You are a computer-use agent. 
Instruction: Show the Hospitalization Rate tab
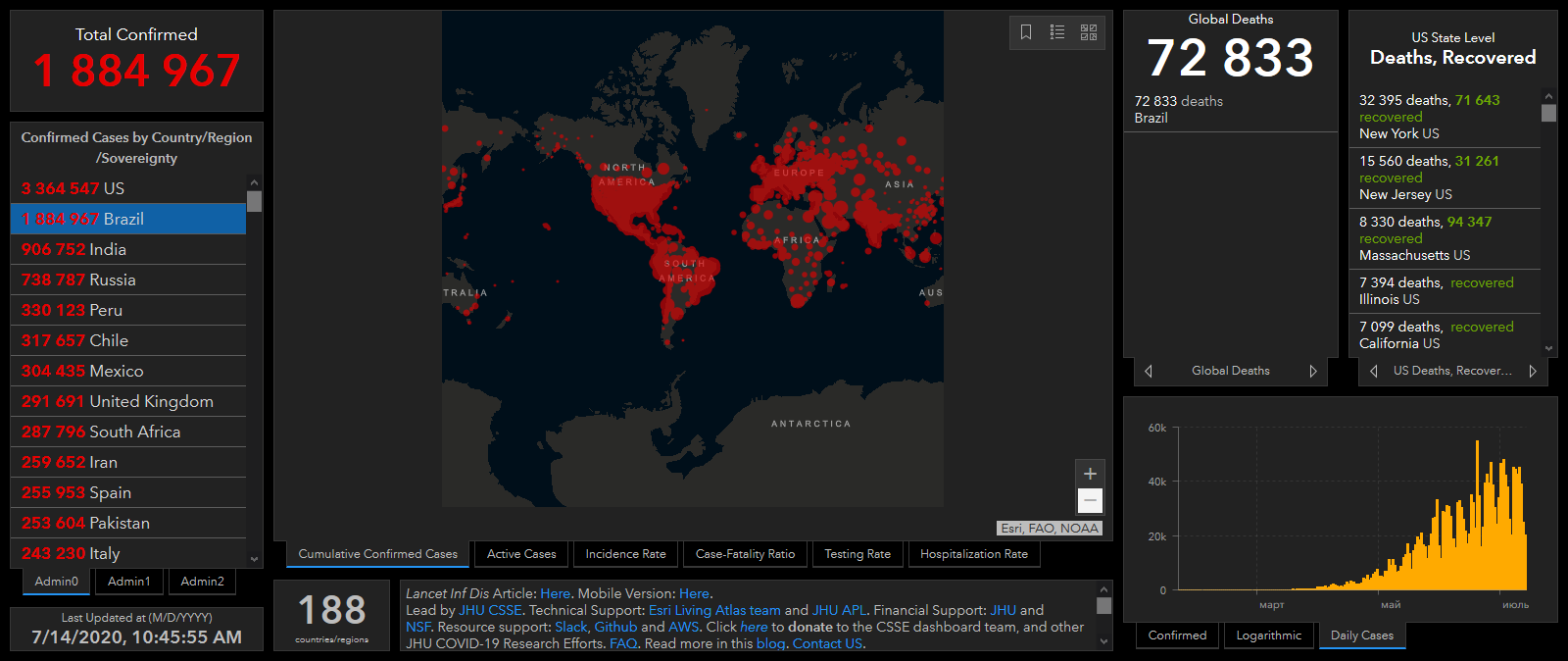[x=973, y=554]
